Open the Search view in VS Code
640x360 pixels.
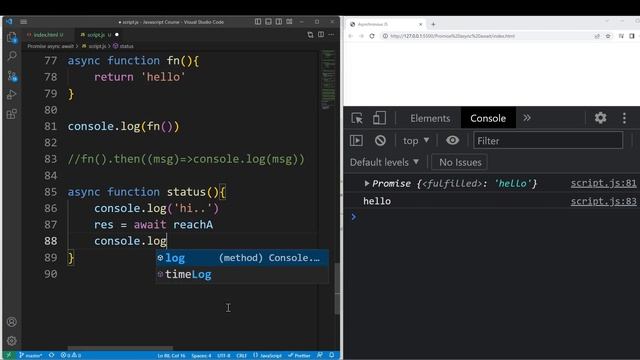point(12,56)
